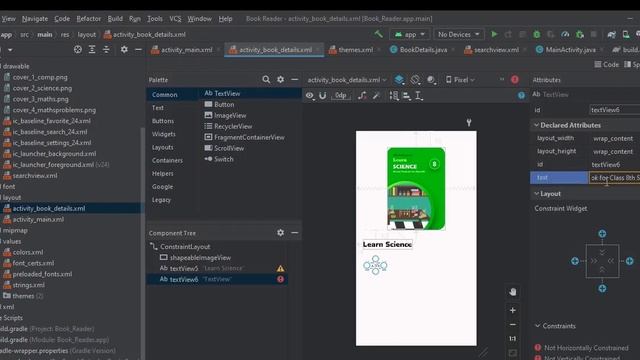Screen dimensions: 640x360
Task: Select Buttons category in Palette
Action: (x=163, y=121)
